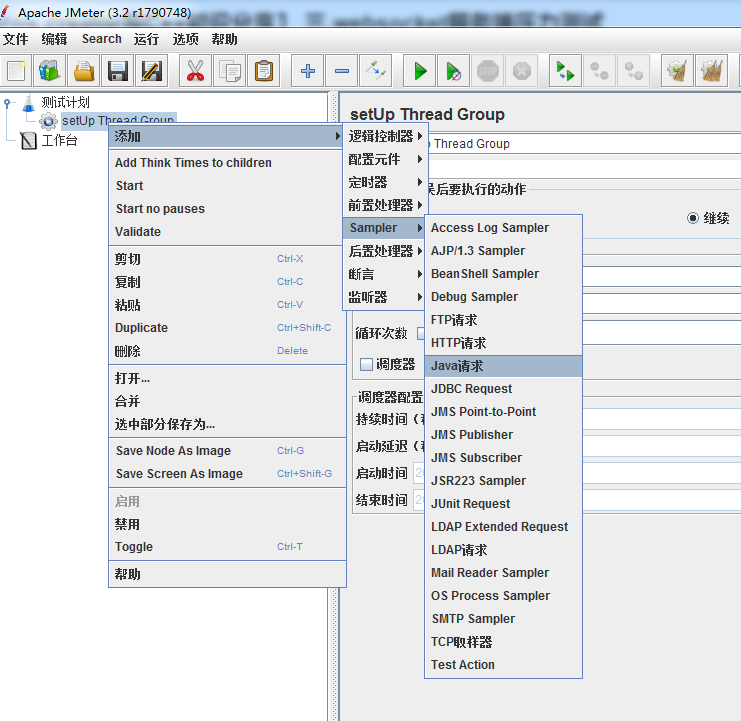Open the 运行 menu
Image resolution: width=741 pixels, height=721 pixels.
(146, 39)
